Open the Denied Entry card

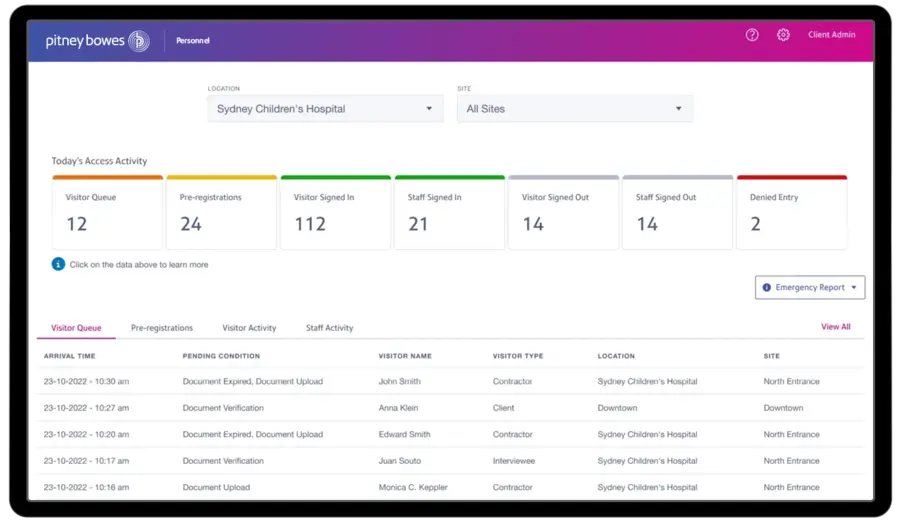tap(791, 213)
